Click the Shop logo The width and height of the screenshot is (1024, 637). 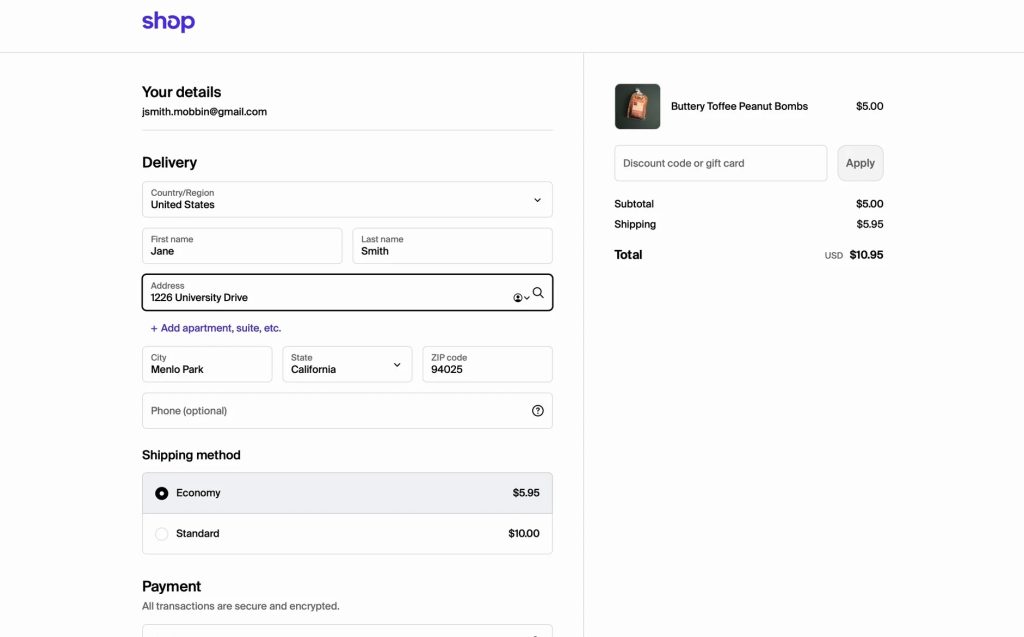(168, 22)
